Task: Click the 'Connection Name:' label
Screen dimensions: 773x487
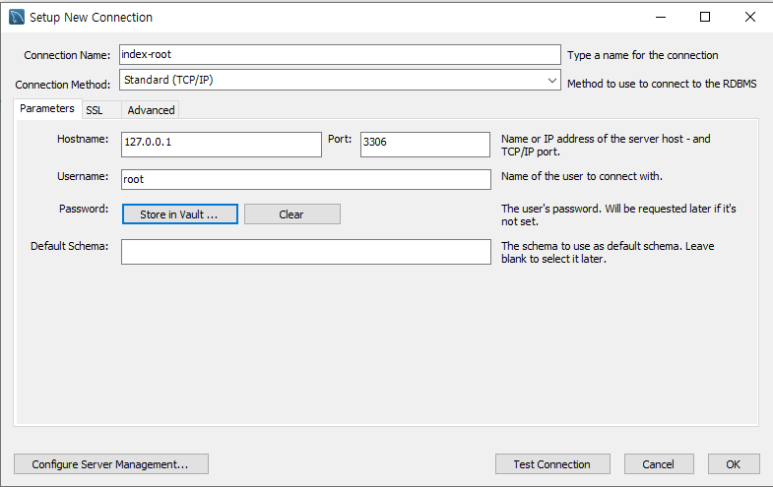Action: pyautogui.click(x=67, y=55)
